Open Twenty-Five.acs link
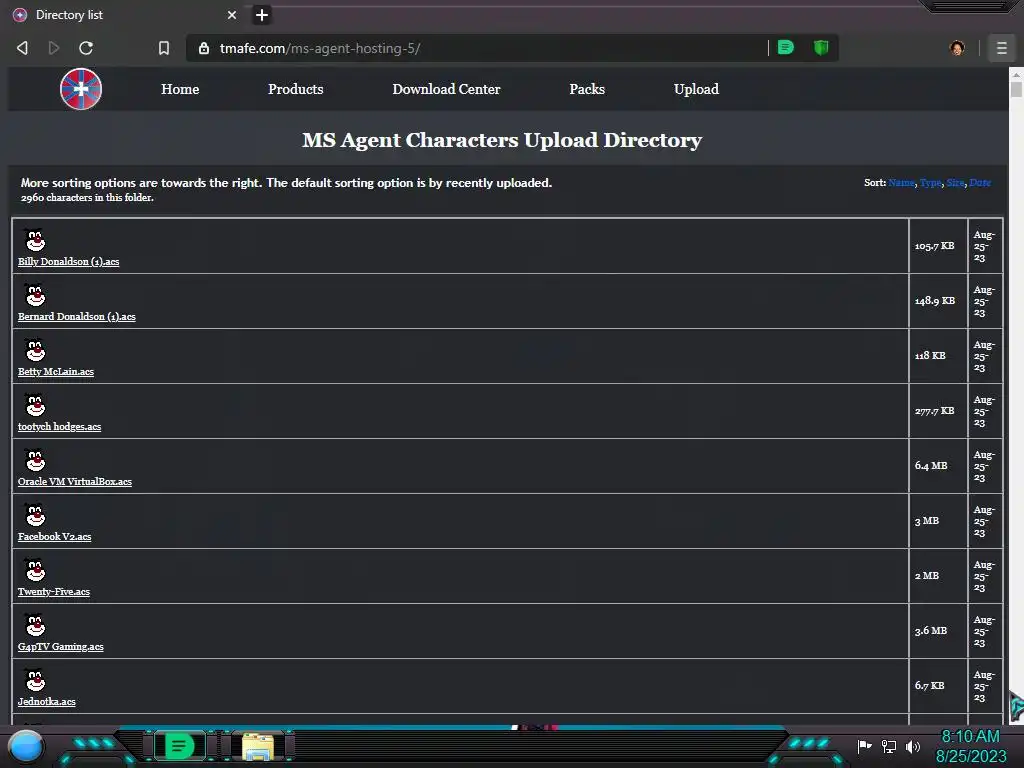The width and height of the screenshot is (1024, 768). [54, 592]
